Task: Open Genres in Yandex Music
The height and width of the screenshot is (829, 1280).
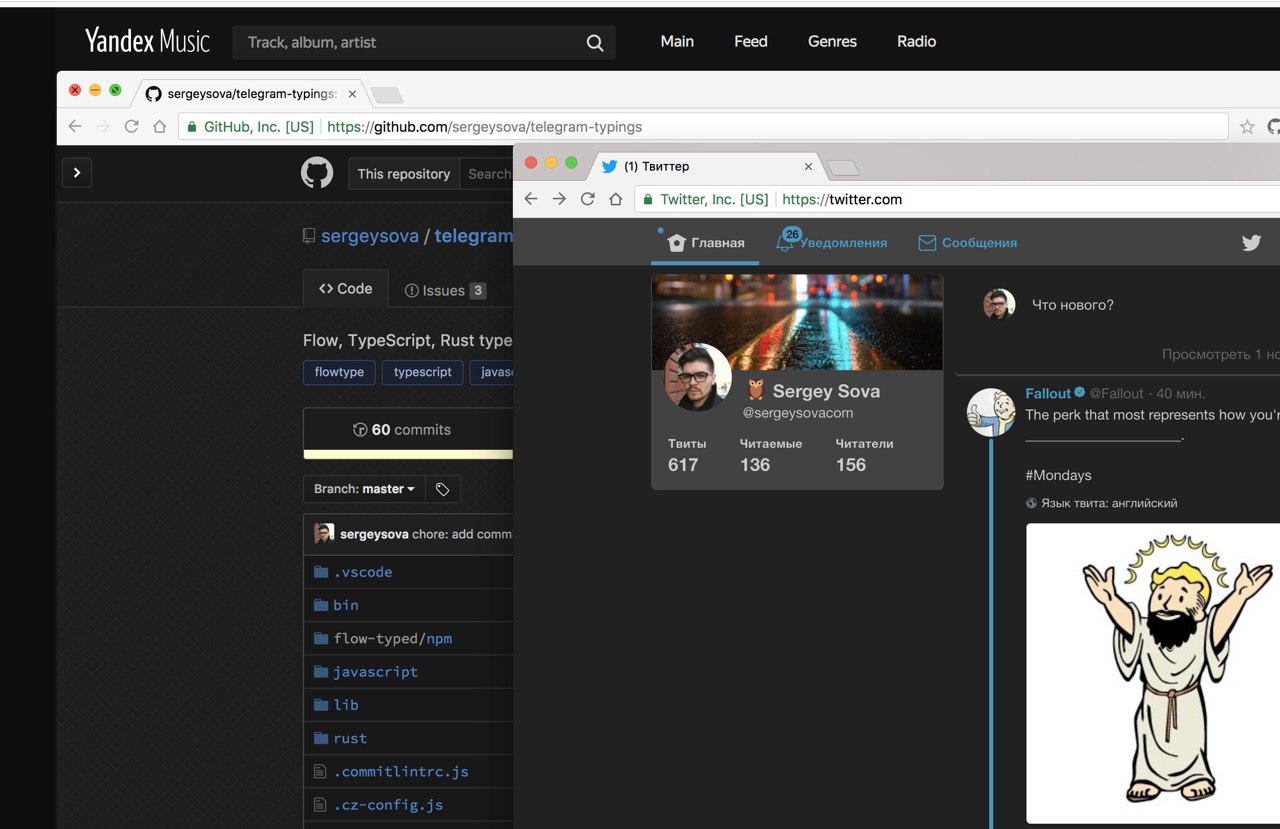Action: pos(832,41)
